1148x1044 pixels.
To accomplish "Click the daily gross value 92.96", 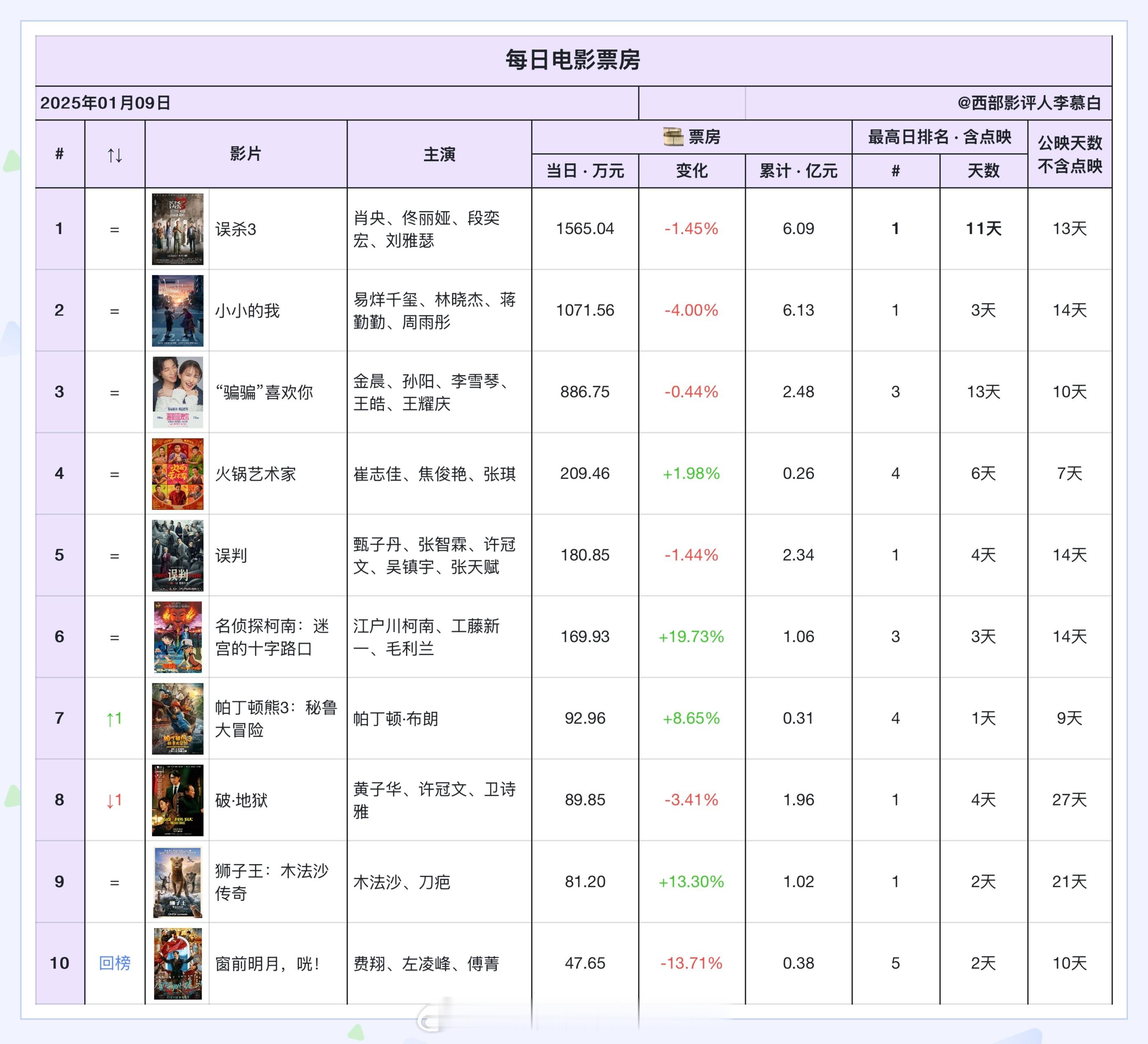I will tap(585, 718).
